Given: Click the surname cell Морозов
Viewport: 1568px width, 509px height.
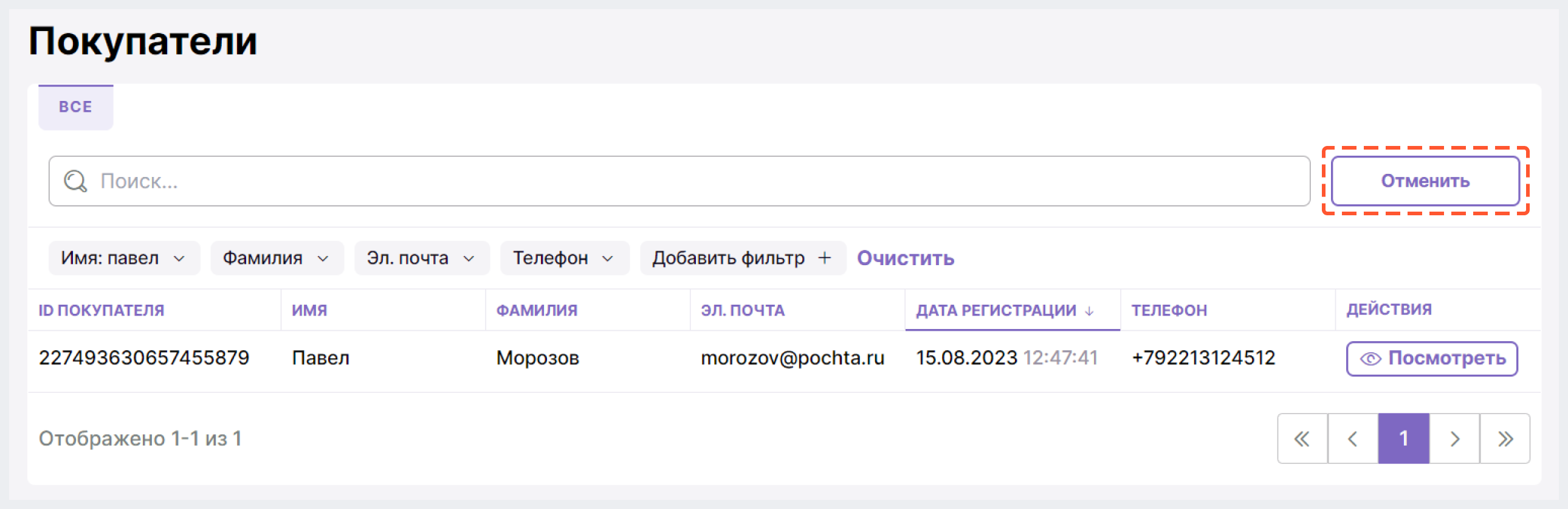Looking at the screenshot, I should click(x=537, y=358).
